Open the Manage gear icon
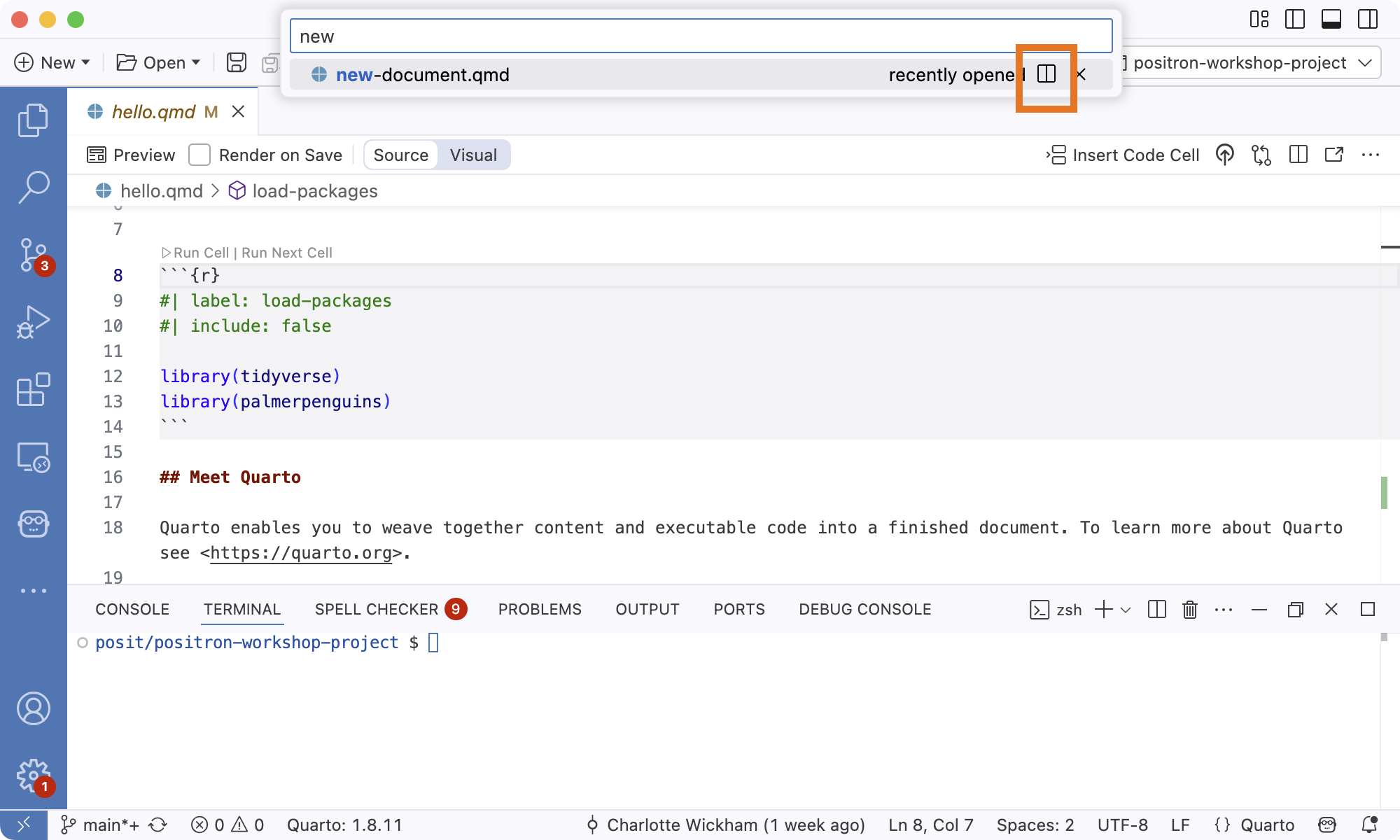The width and height of the screenshot is (1400, 840). pyautogui.click(x=33, y=776)
